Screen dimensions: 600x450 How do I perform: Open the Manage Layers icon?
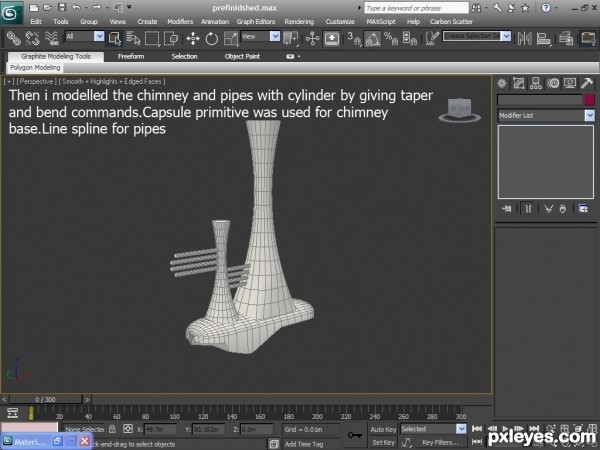pyautogui.click(x=566, y=38)
